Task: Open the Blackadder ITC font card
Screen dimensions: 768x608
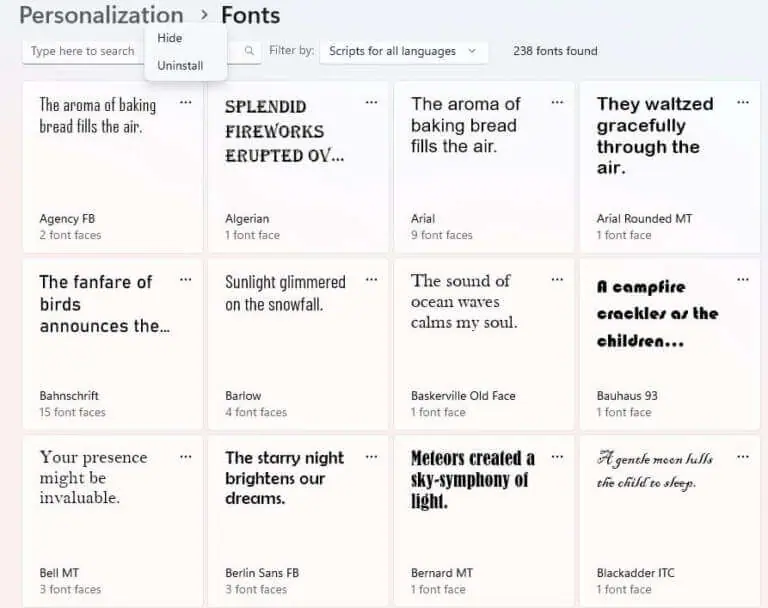Action: [x=670, y=522]
